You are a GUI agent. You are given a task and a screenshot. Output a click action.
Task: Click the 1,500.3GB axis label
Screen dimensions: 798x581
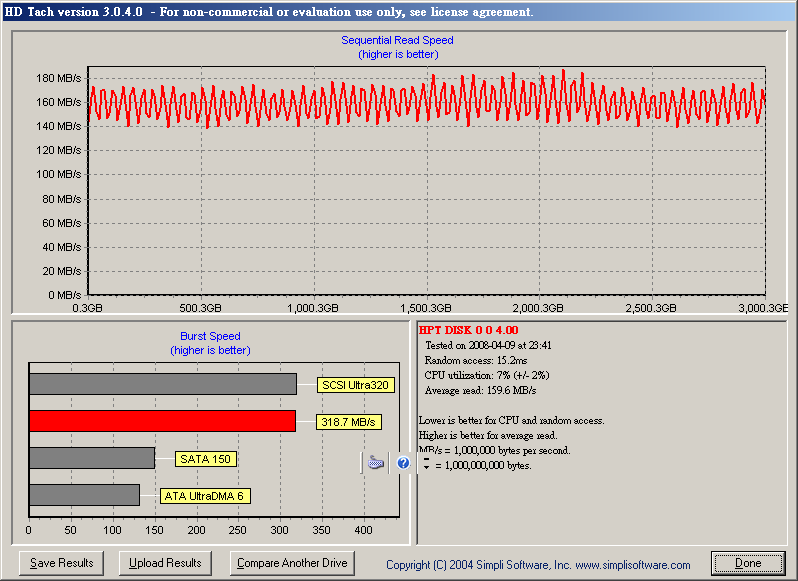(425, 308)
